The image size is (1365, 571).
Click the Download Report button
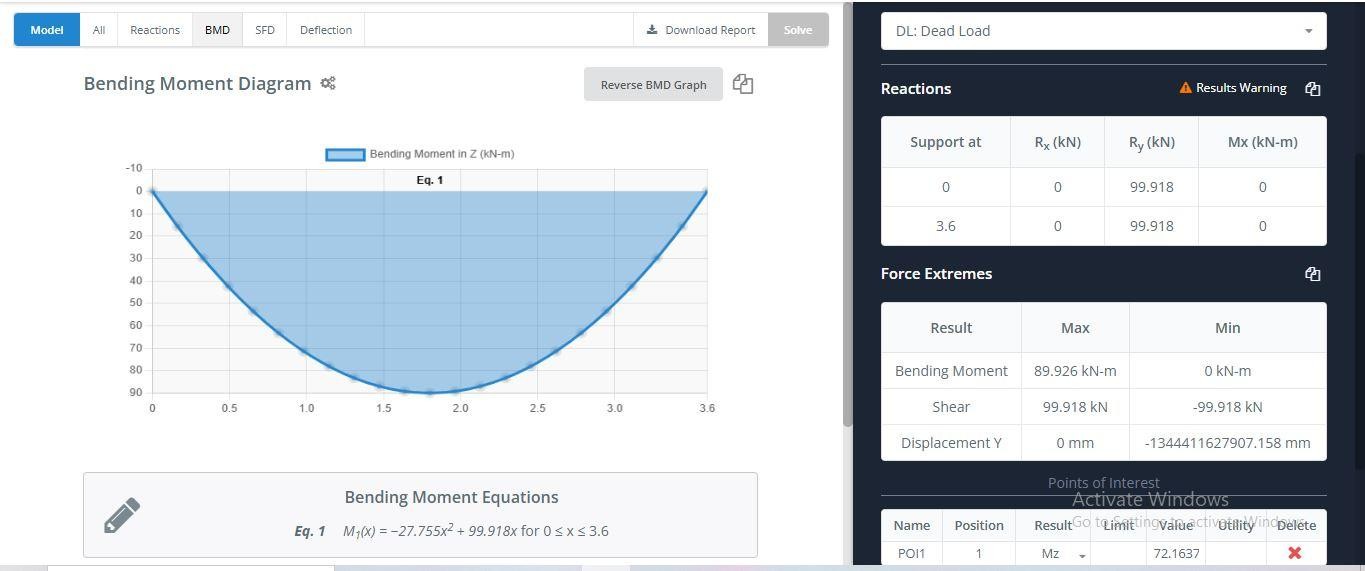701,30
